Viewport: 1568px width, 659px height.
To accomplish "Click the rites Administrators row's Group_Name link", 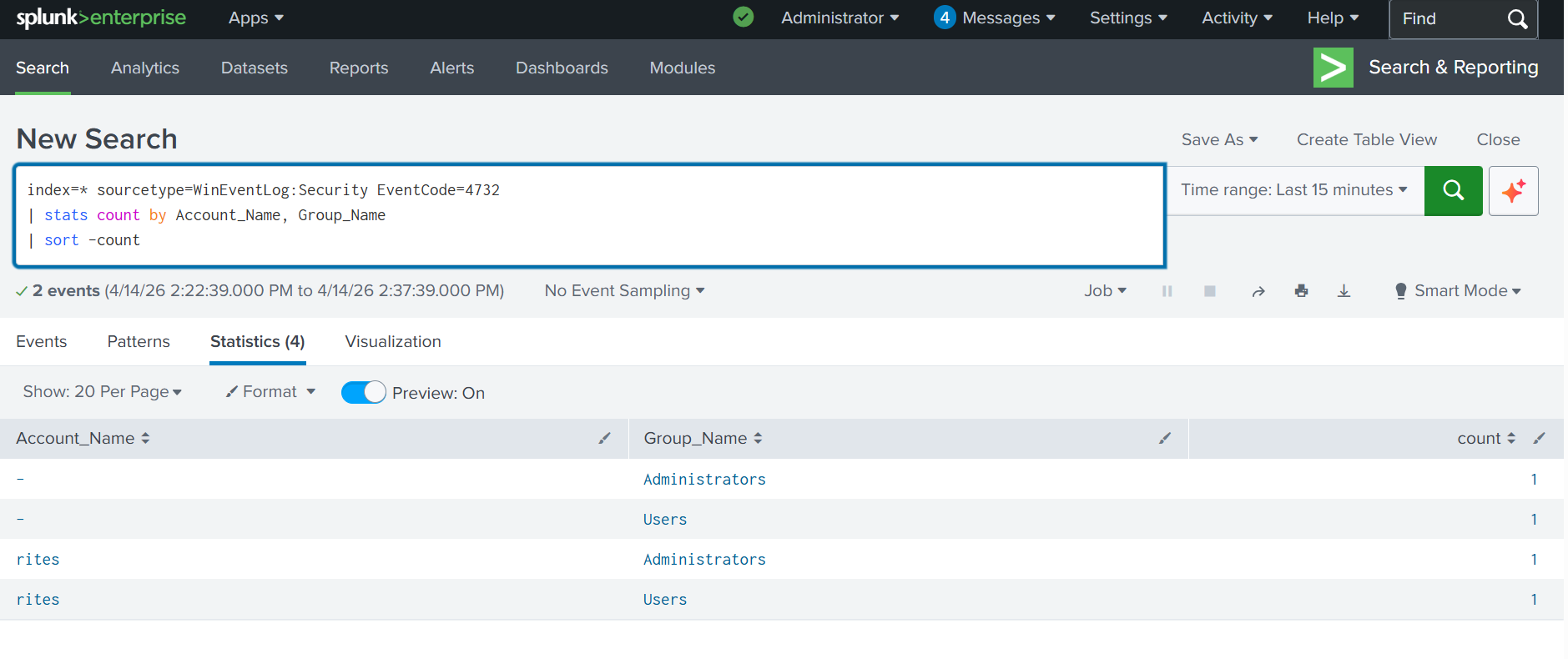I will click(704, 560).
